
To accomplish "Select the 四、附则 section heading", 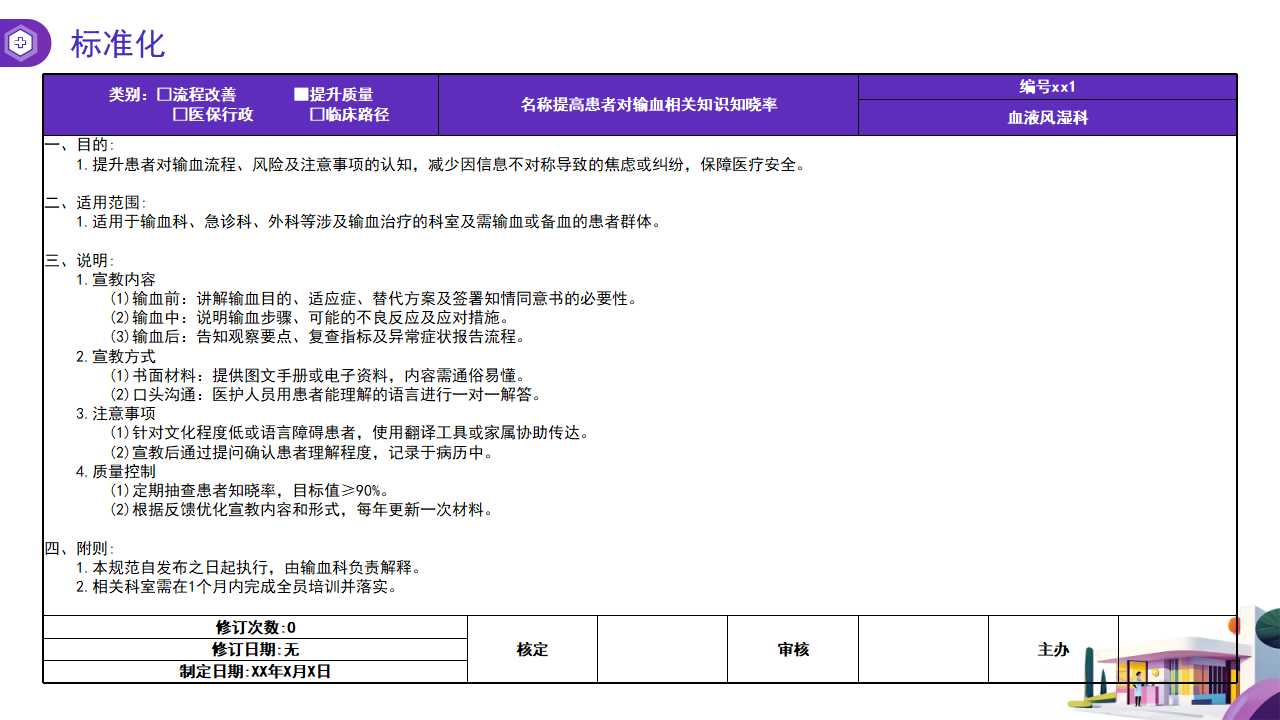I will [x=80, y=549].
